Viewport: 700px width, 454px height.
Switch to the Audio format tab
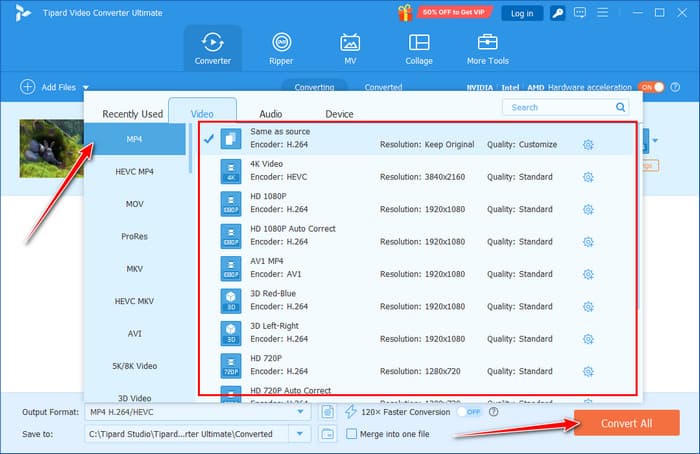(x=270, y=114)
